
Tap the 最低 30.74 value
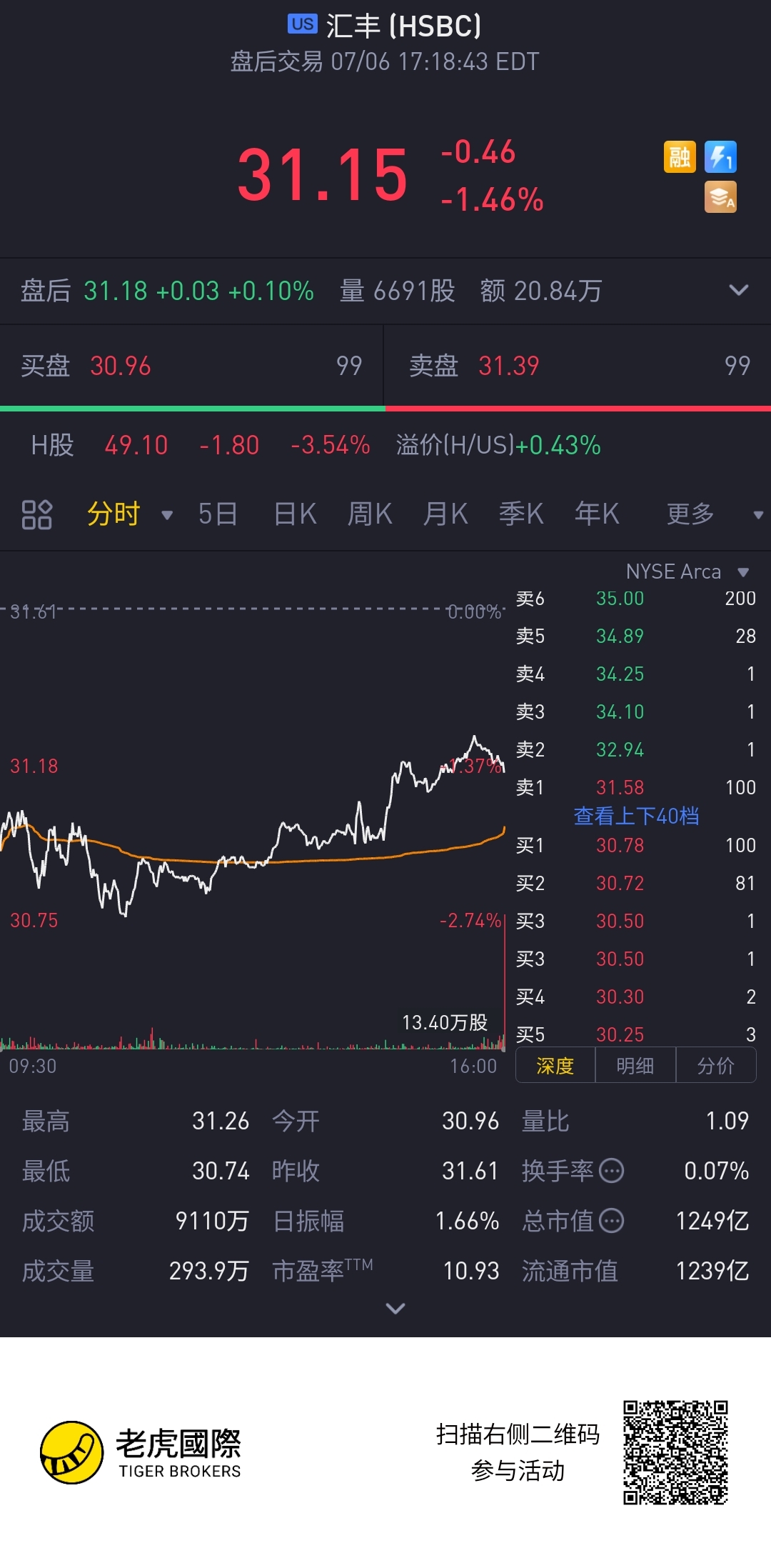[221, 1171]
